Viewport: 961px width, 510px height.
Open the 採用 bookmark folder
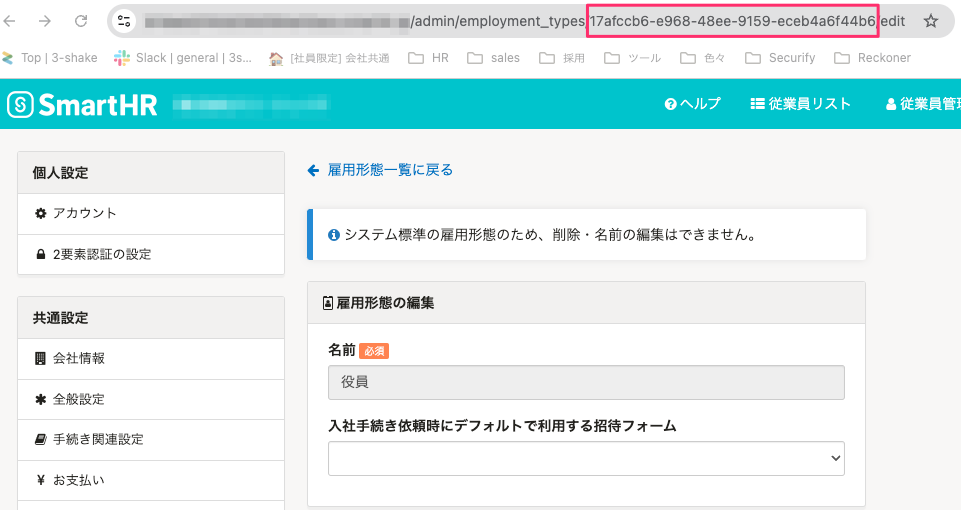(562, 58)
